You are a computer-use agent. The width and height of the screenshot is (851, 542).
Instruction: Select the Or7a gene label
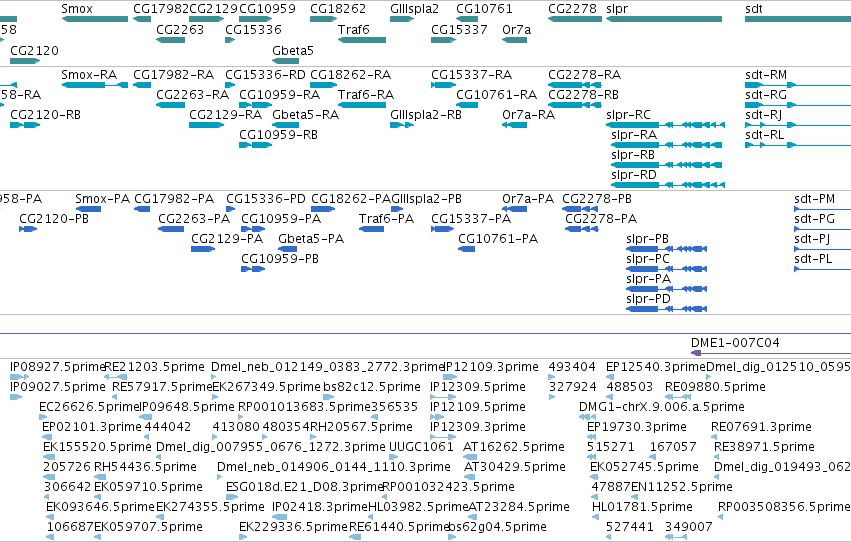pos(517,29)
